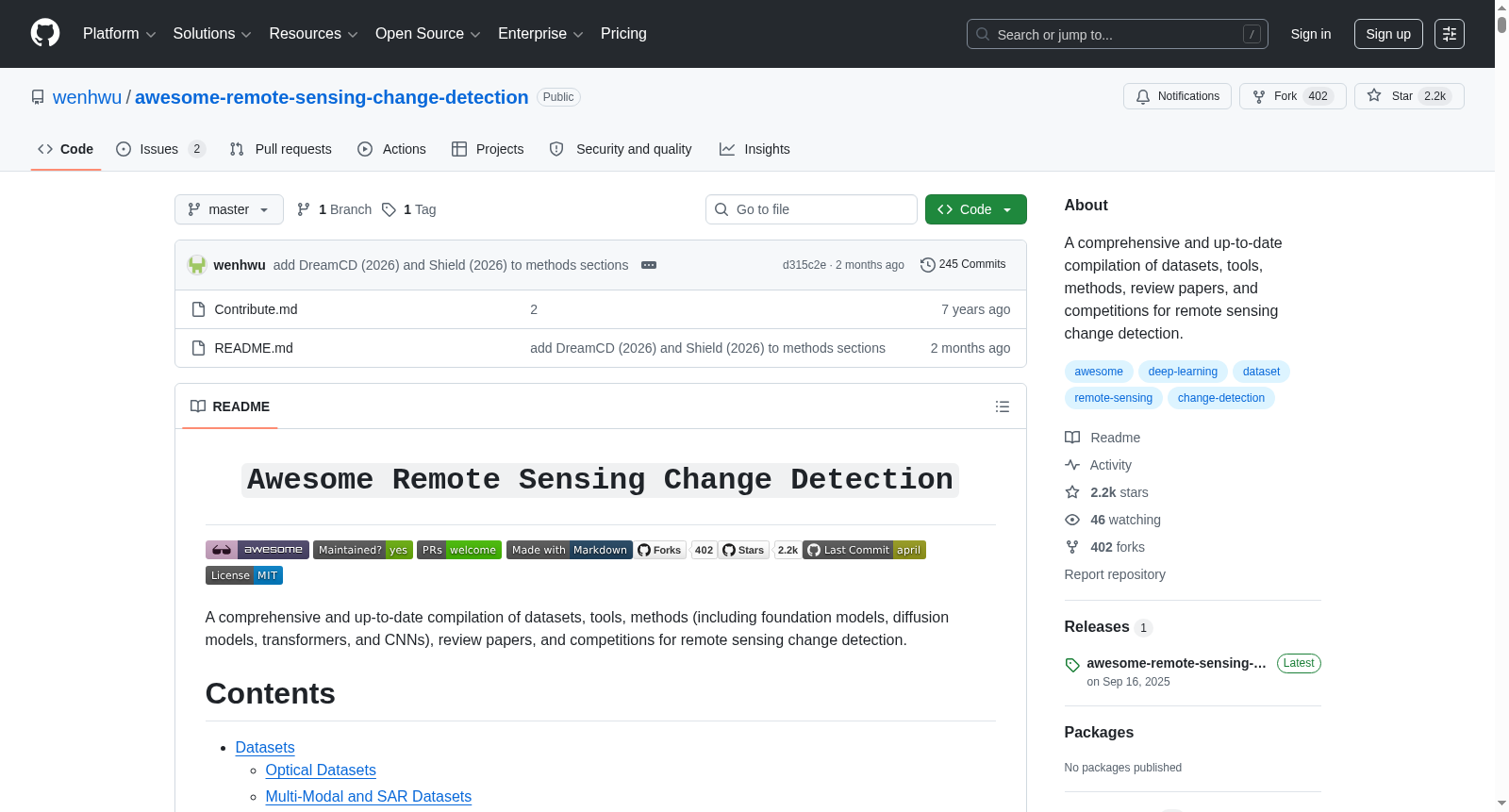Expand the latest commit message ellipsis
The image size is (1509, 812).
click(649, 265)
